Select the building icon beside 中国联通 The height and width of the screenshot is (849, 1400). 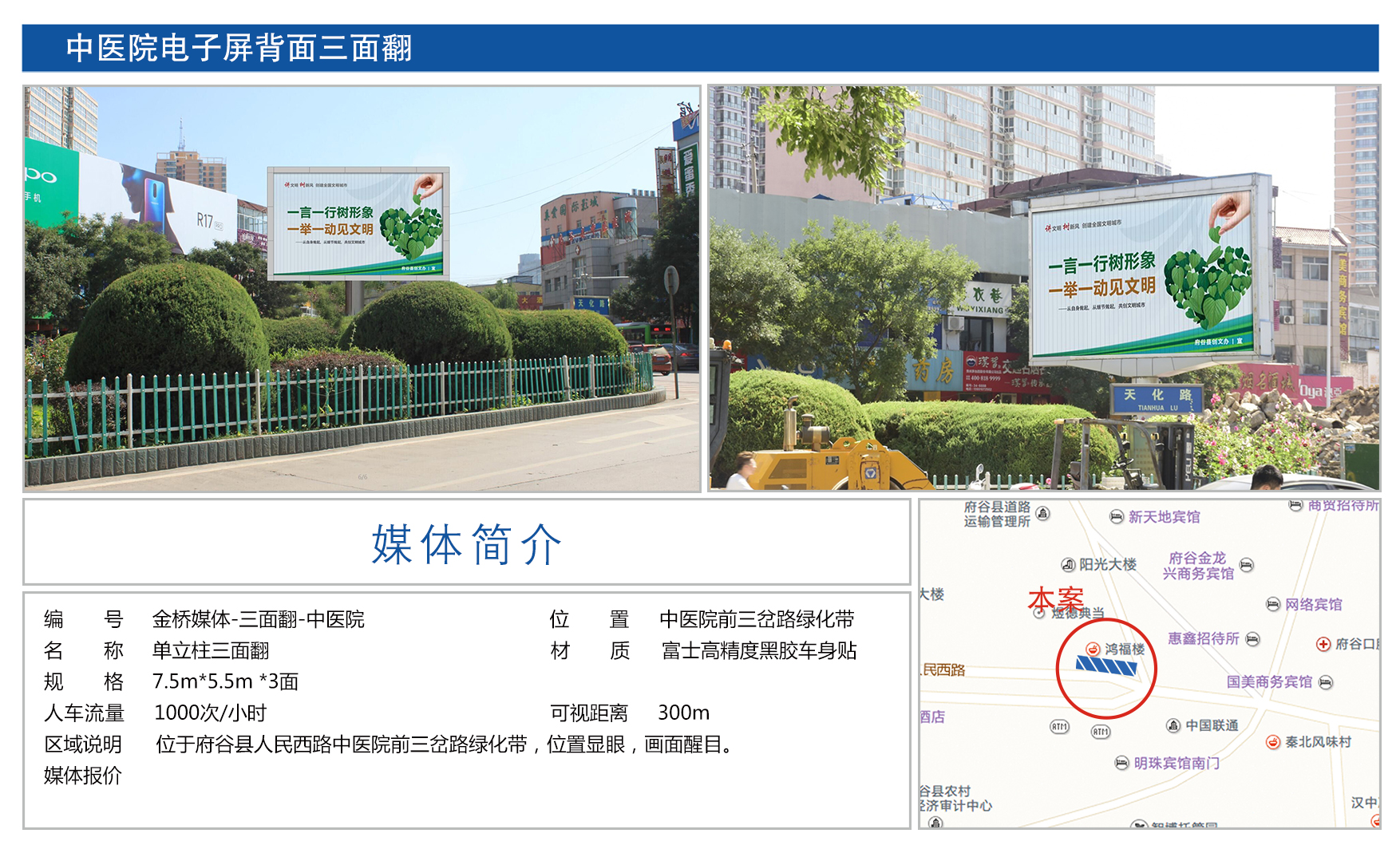tap(1173, 725)
